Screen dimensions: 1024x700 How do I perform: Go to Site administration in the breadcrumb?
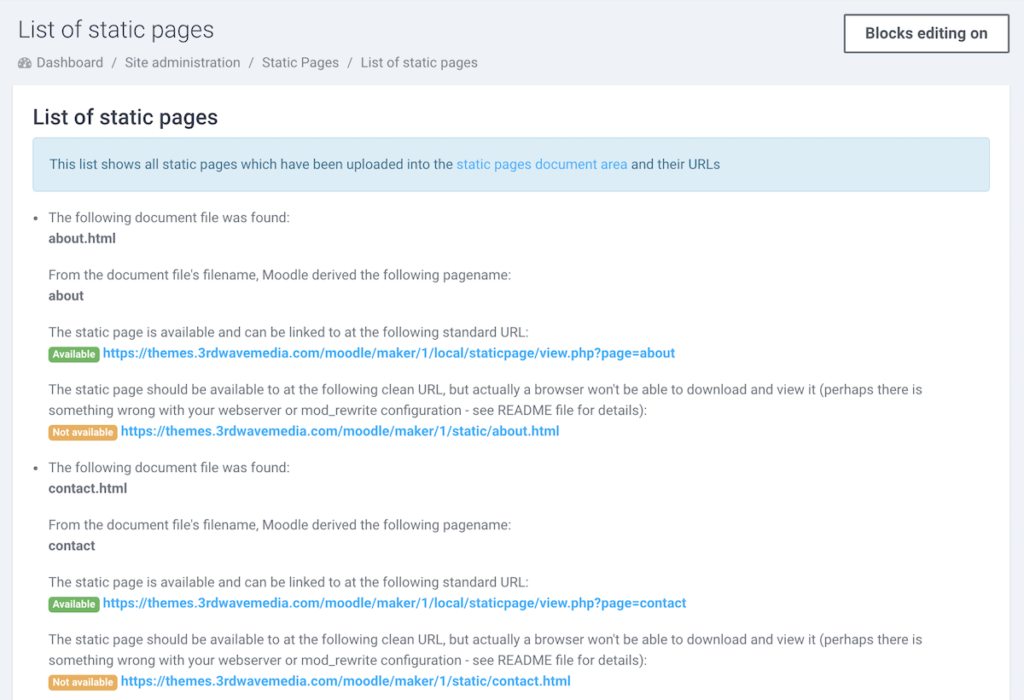(182, 63)
